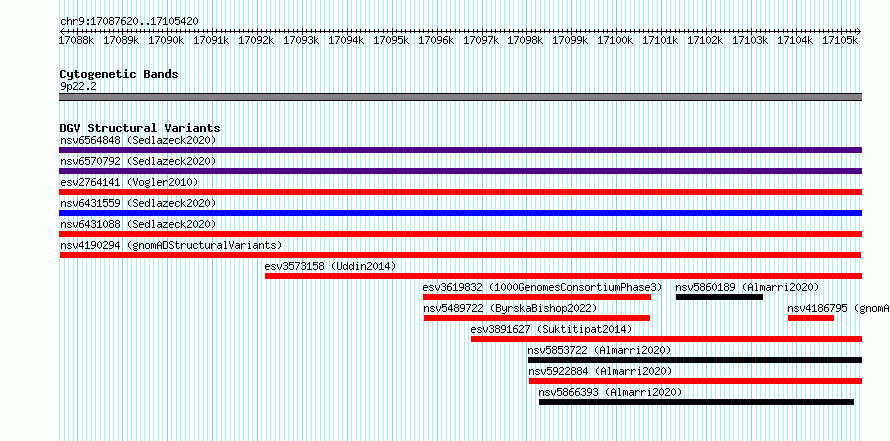Open esv3619832 (1000GenomesConsortiumPhase3) label

tap(543, 287)
